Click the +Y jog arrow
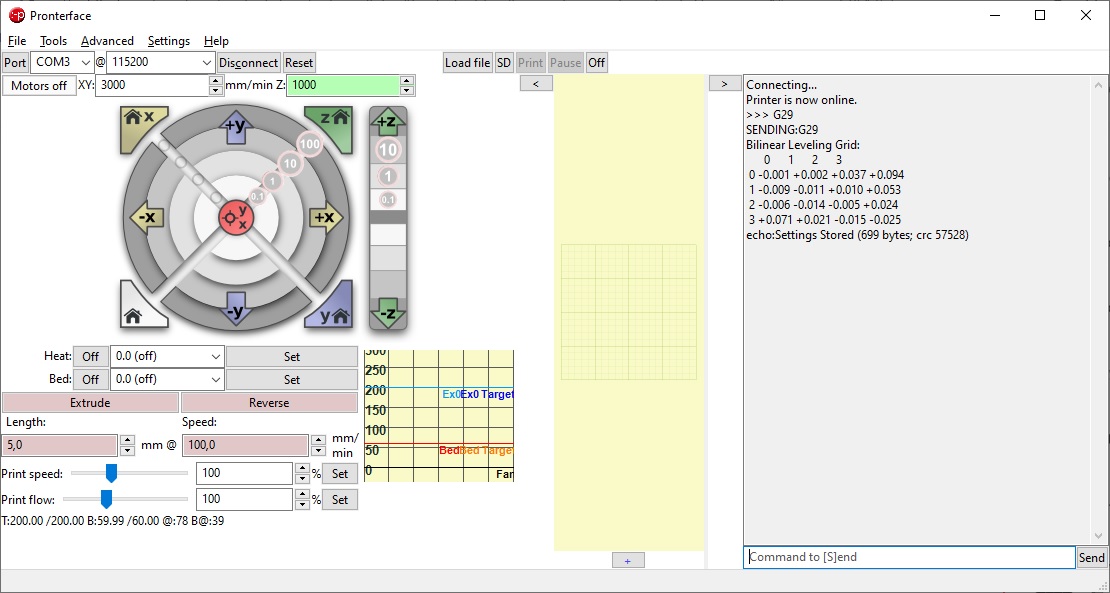Screen dimensions: 1110x593 pyautogui.click(x=235, y=128)
